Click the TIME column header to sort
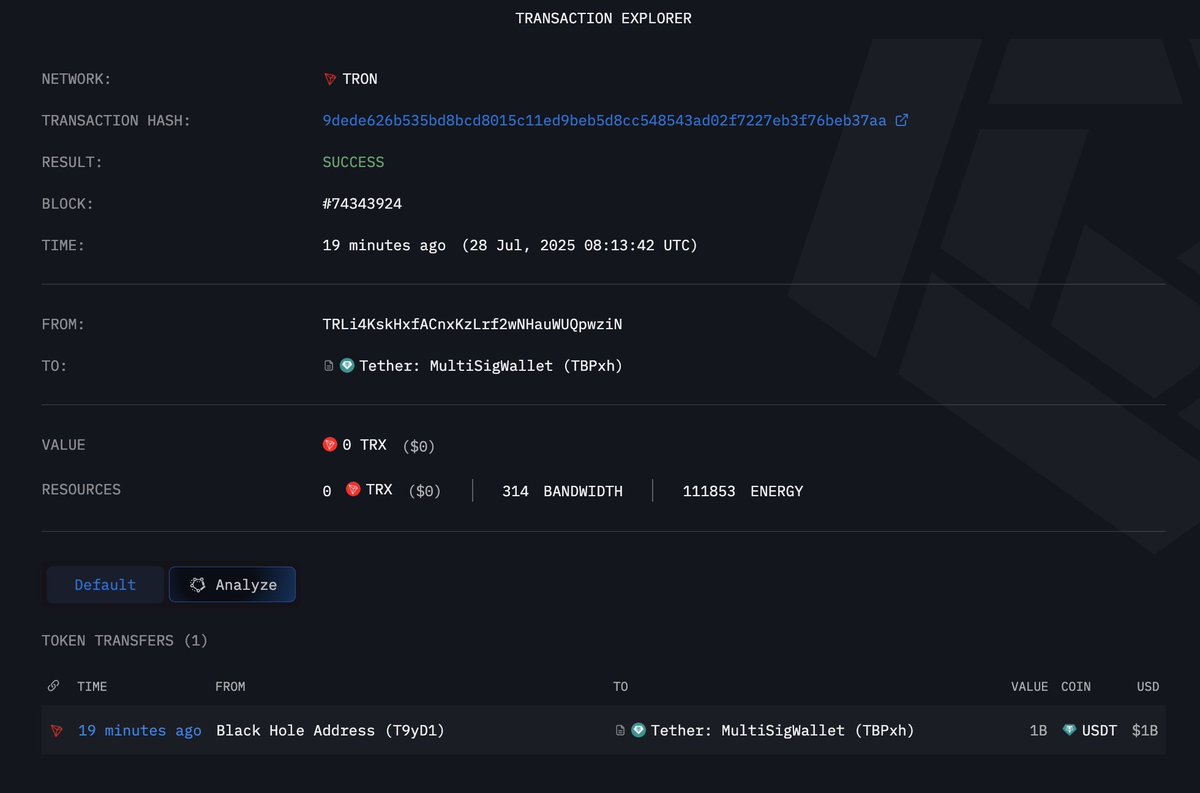The width and height of the screenshot is (1200, 793). pos(92,686)
